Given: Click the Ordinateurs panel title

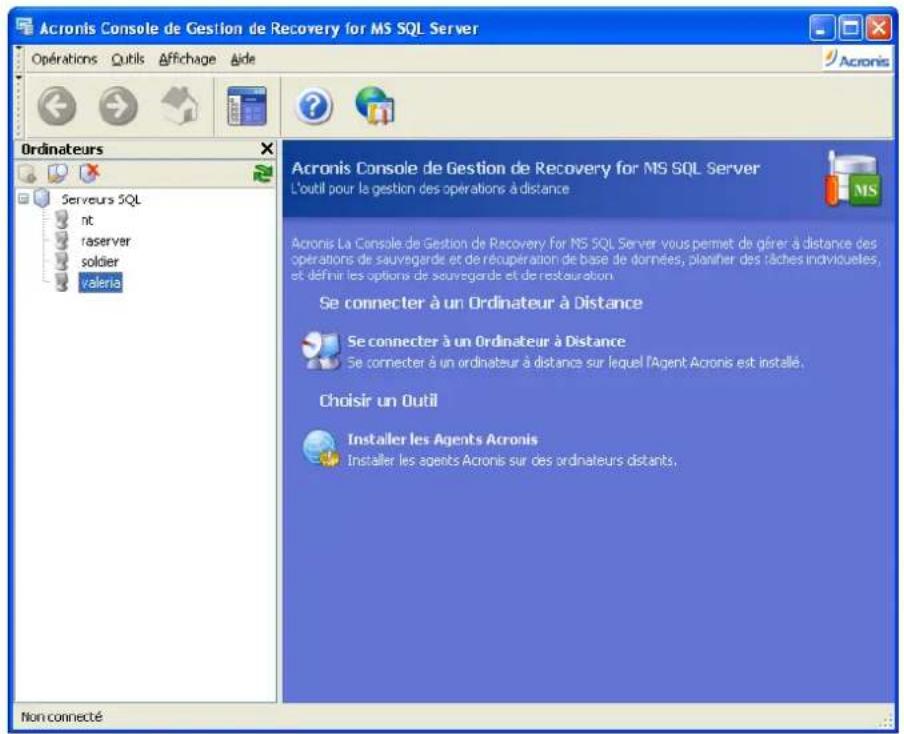Looking at the screenshot, I should 62,149.
